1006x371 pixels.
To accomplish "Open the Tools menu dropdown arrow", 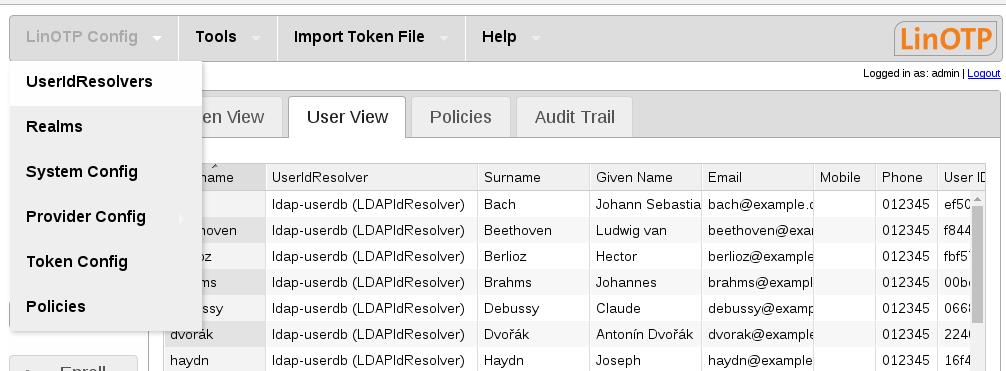I will pos(256,39).
